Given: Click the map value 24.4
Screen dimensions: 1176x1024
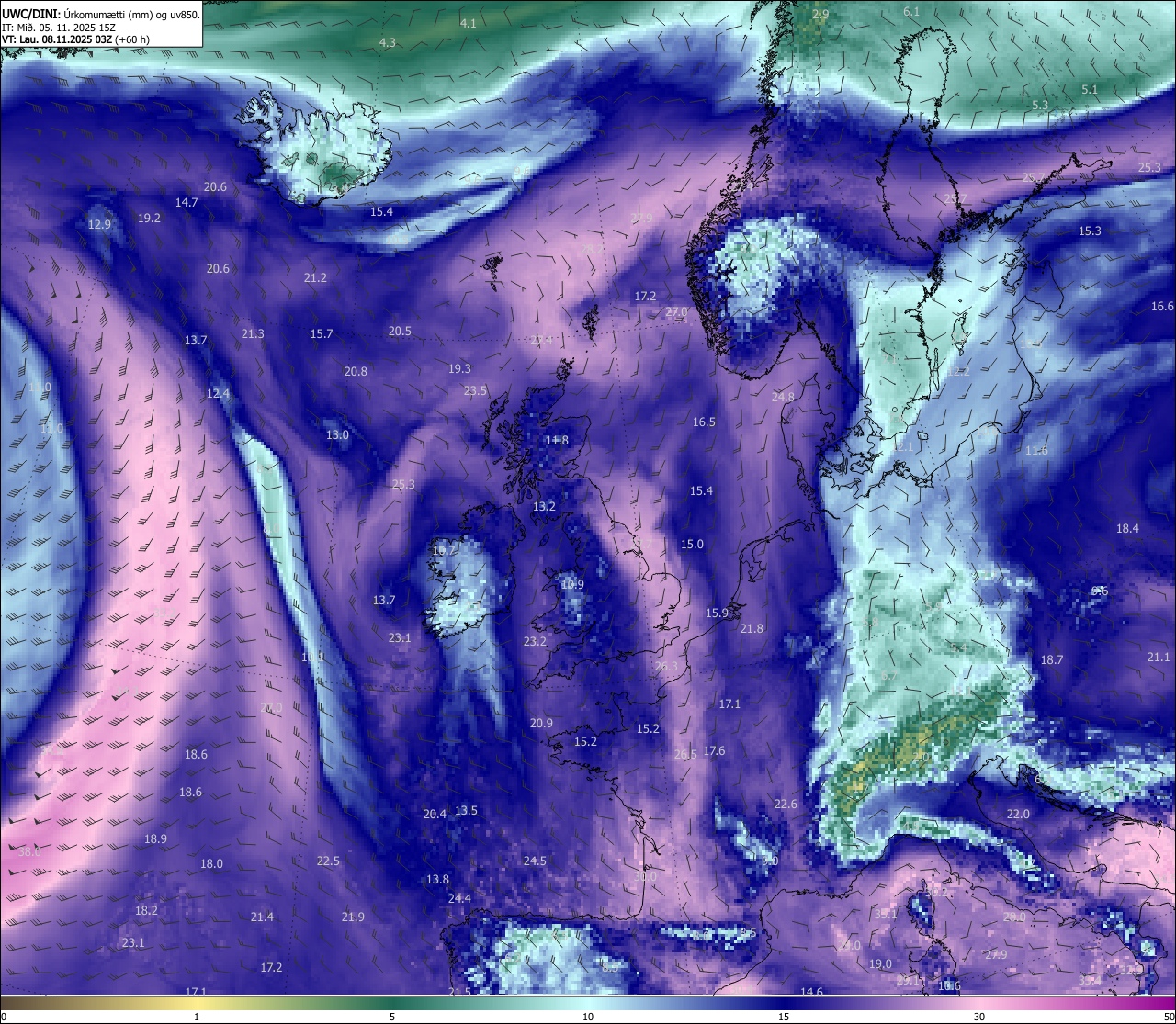Looking at the screenshot, I should 459,899.
